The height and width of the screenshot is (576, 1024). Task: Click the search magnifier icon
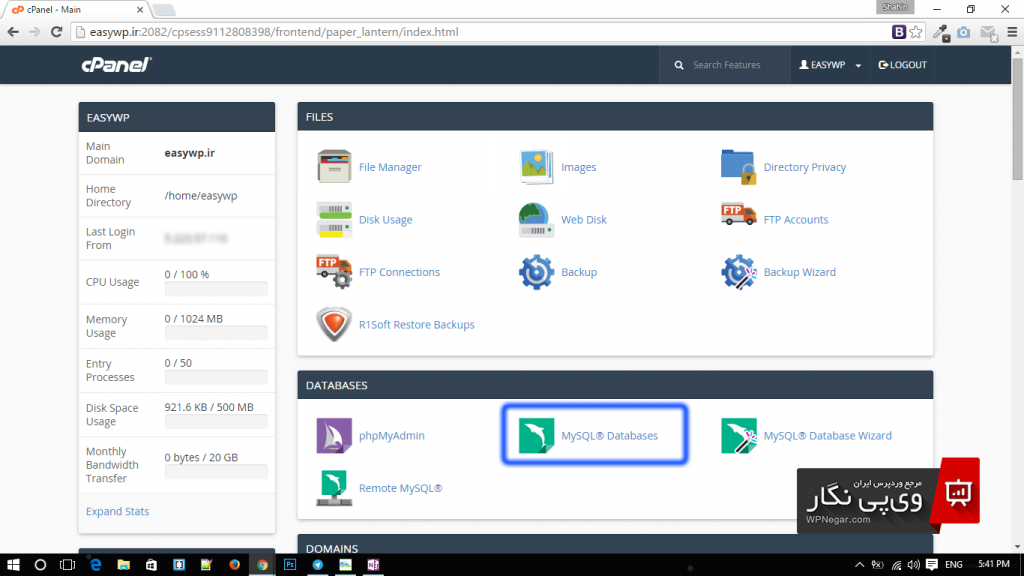679,65
